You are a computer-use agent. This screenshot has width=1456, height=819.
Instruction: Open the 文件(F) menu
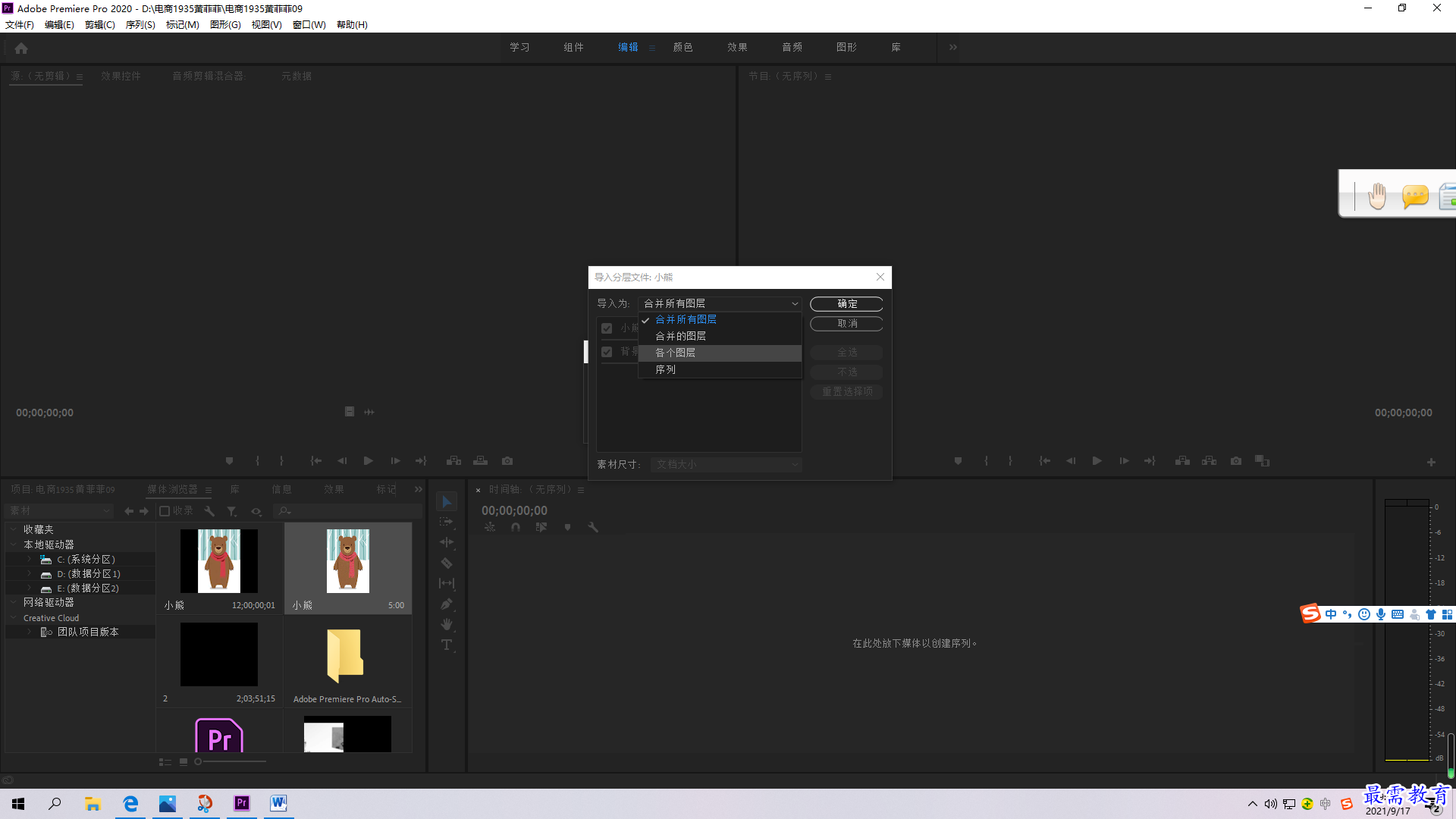pos(20,25)
